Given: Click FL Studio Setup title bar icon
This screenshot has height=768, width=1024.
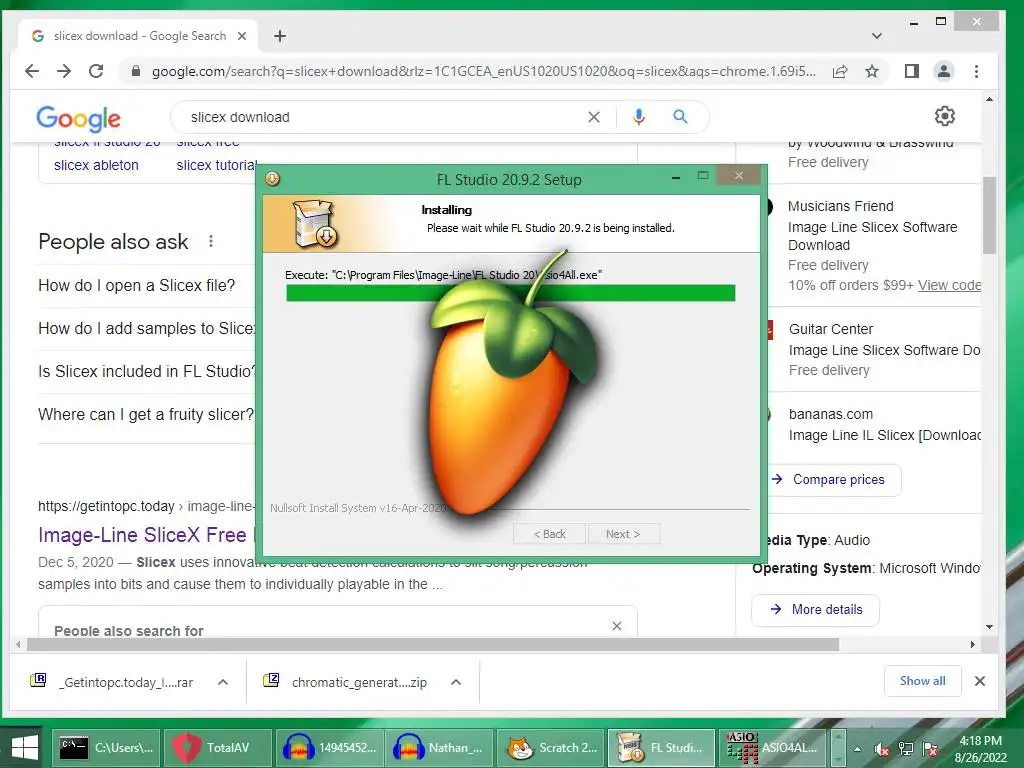Looking at the screenshot, I should coord(272,178).
